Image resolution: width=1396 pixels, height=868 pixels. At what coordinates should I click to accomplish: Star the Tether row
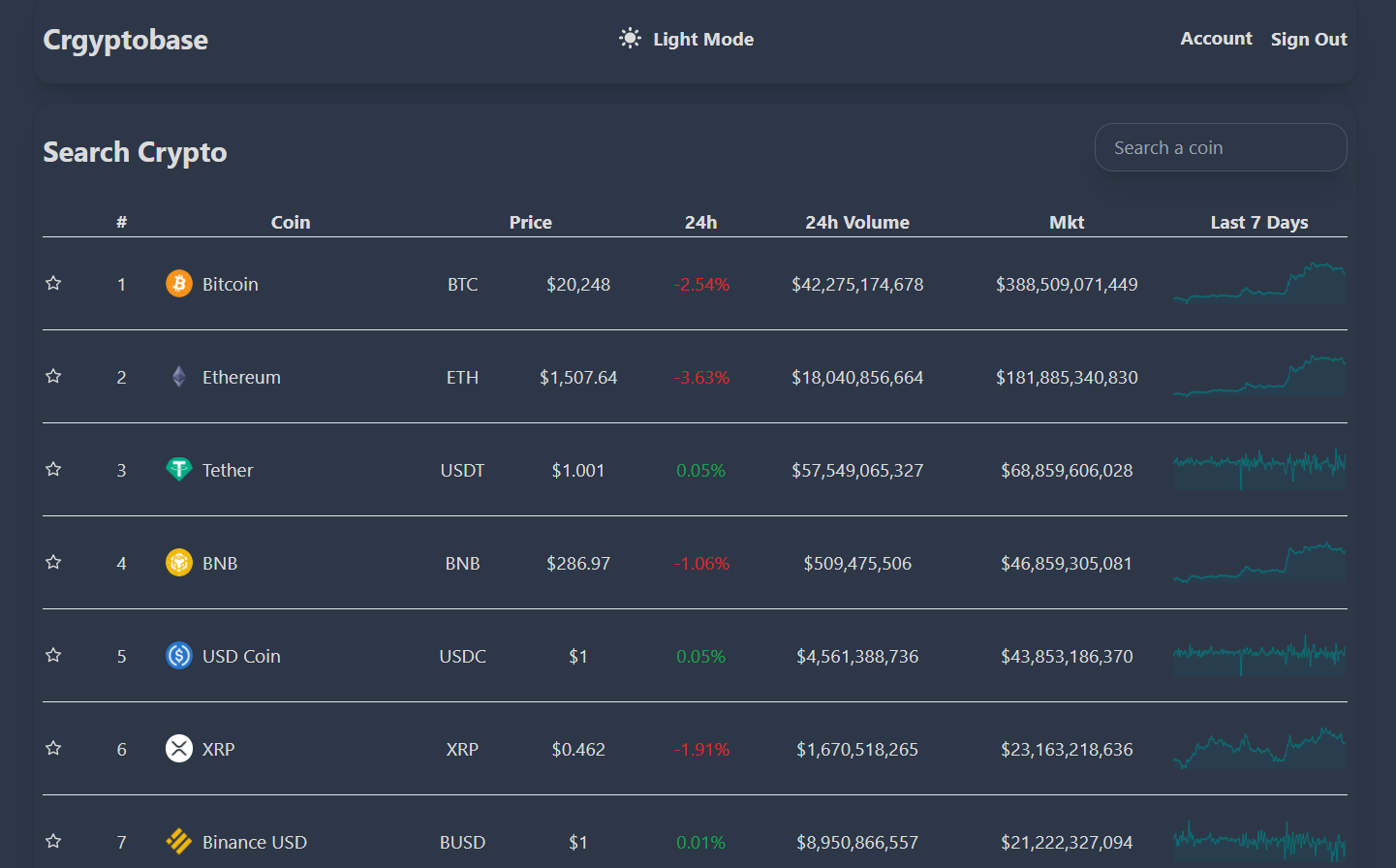[x=53, y=469]
